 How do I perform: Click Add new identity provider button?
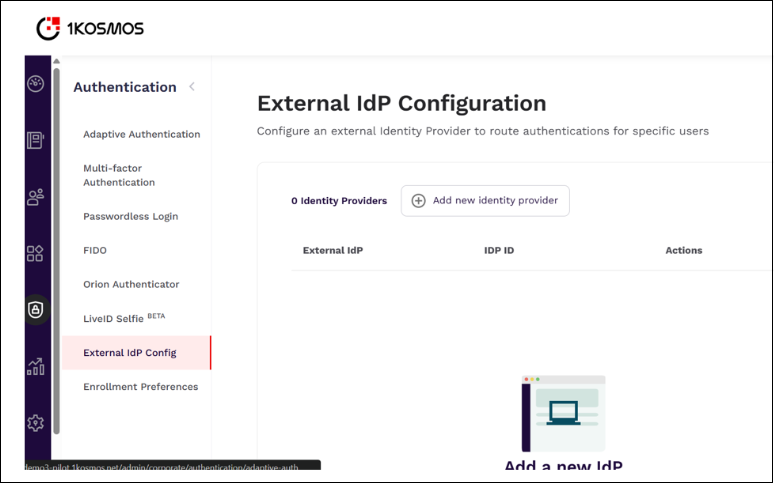(x=486, y=201)
